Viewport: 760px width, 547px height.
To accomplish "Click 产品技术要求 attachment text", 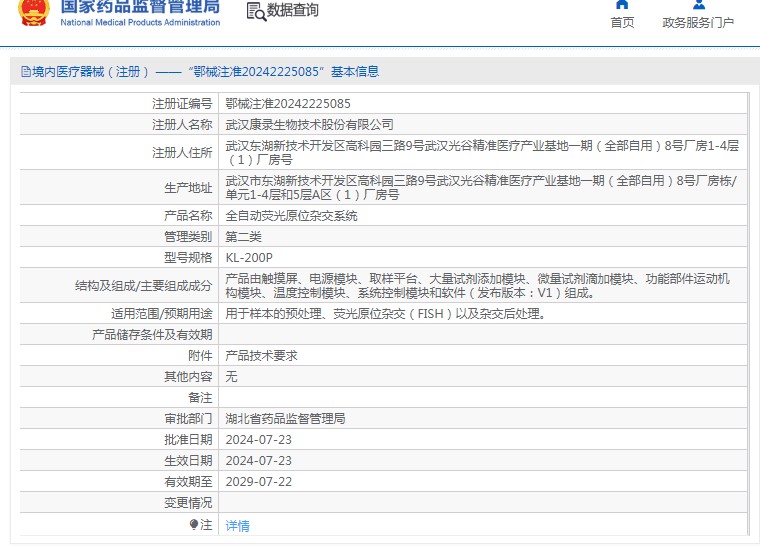I will pos(261,356).
